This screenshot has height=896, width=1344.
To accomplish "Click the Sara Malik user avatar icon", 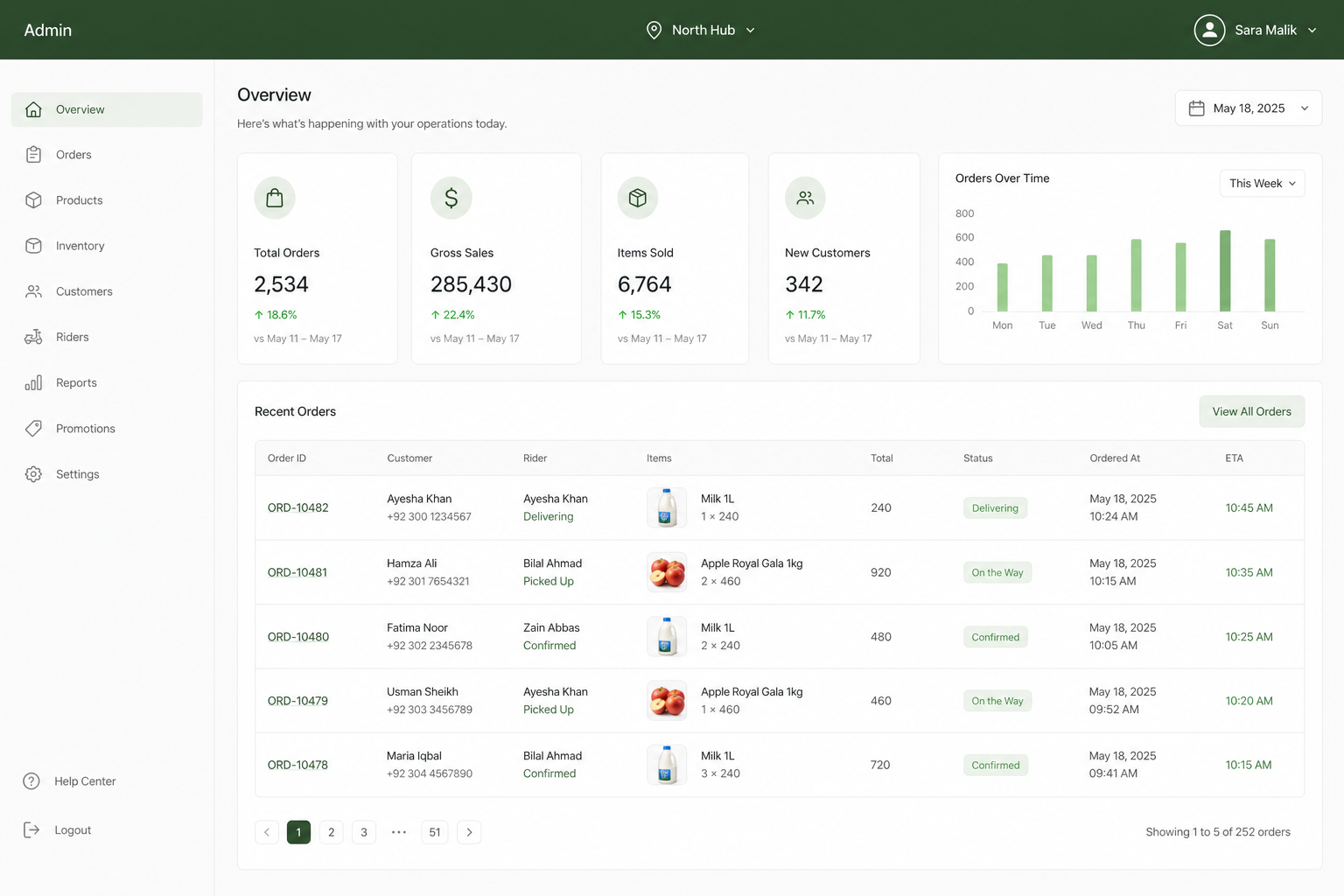I will coord(1209,30).
